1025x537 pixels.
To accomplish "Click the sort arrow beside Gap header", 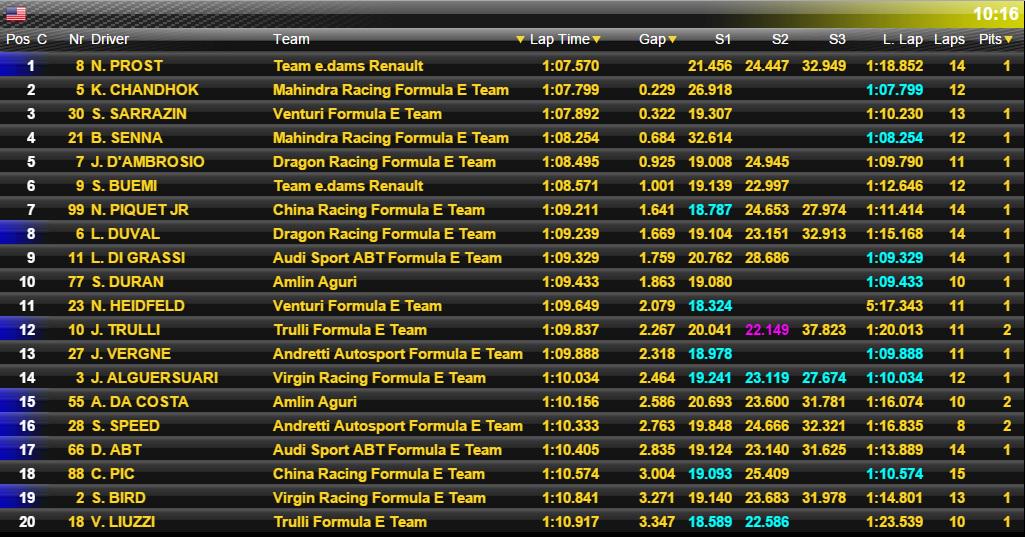I will click(x=672, y=40).
